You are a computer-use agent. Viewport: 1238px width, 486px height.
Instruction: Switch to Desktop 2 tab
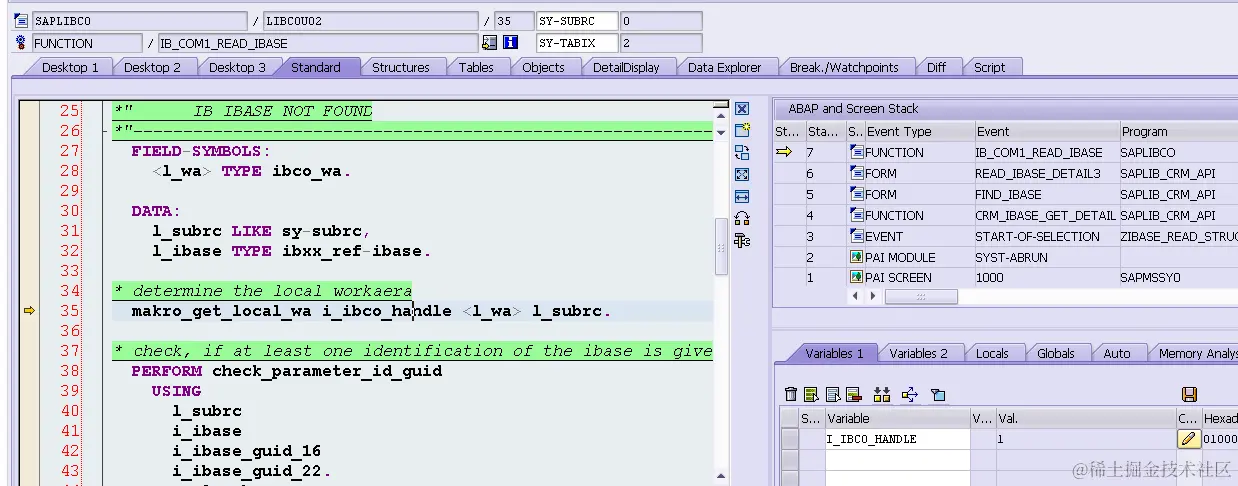(152, 67)
